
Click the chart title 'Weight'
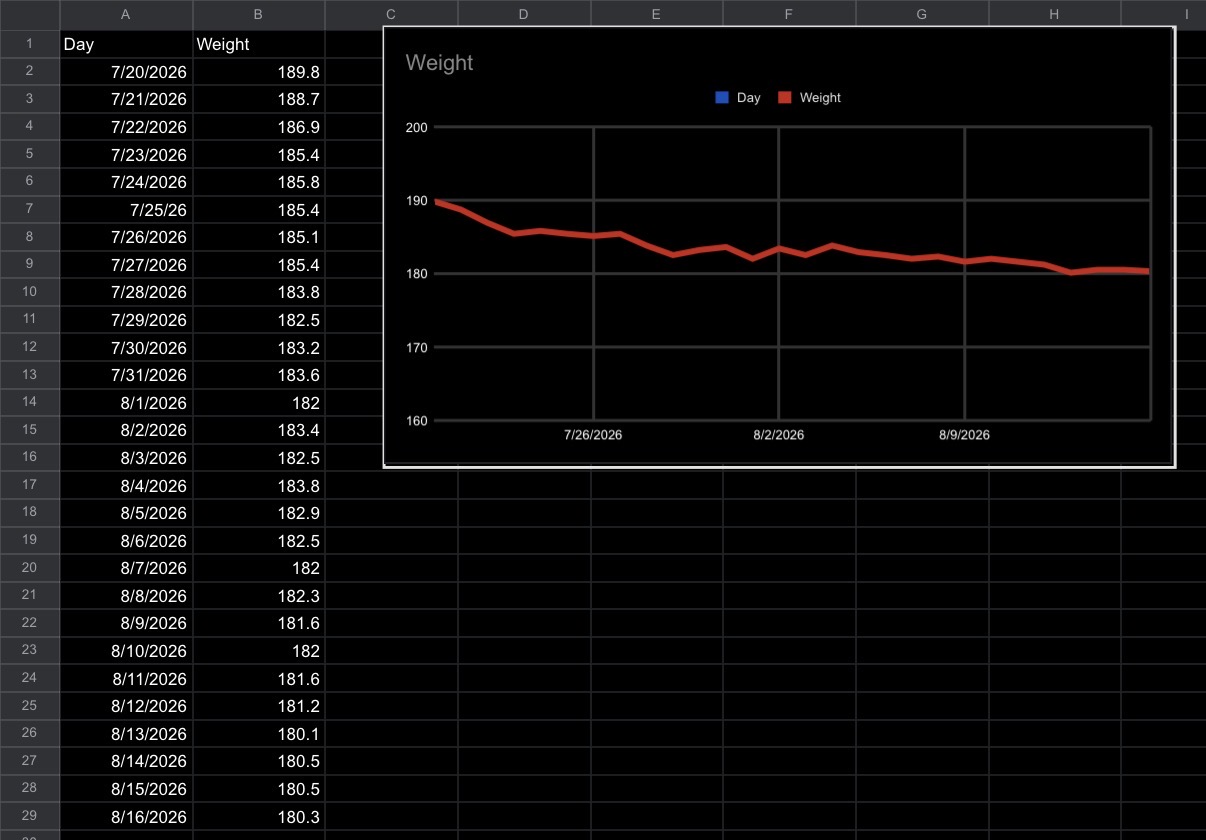439,63
